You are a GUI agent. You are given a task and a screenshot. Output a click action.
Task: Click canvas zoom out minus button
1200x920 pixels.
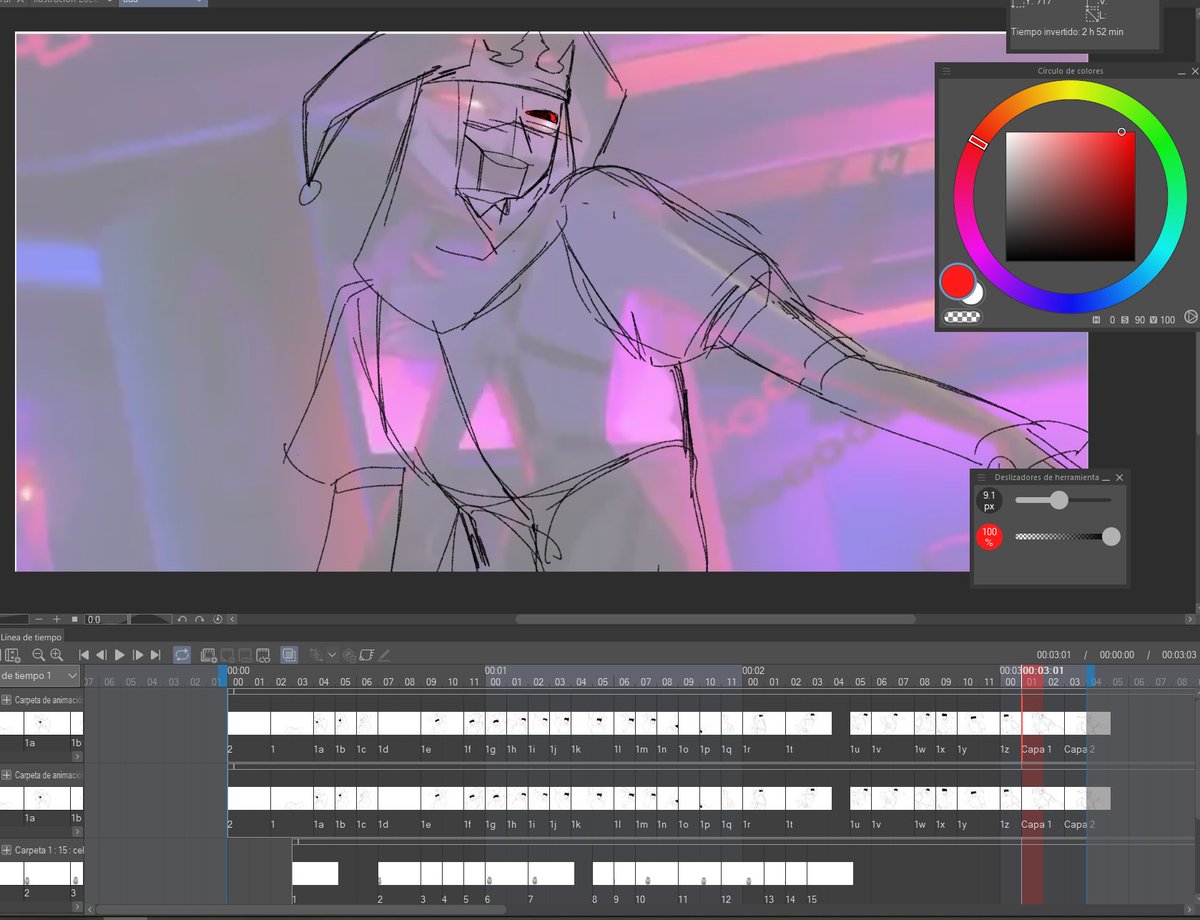click(x=37, y=619)
